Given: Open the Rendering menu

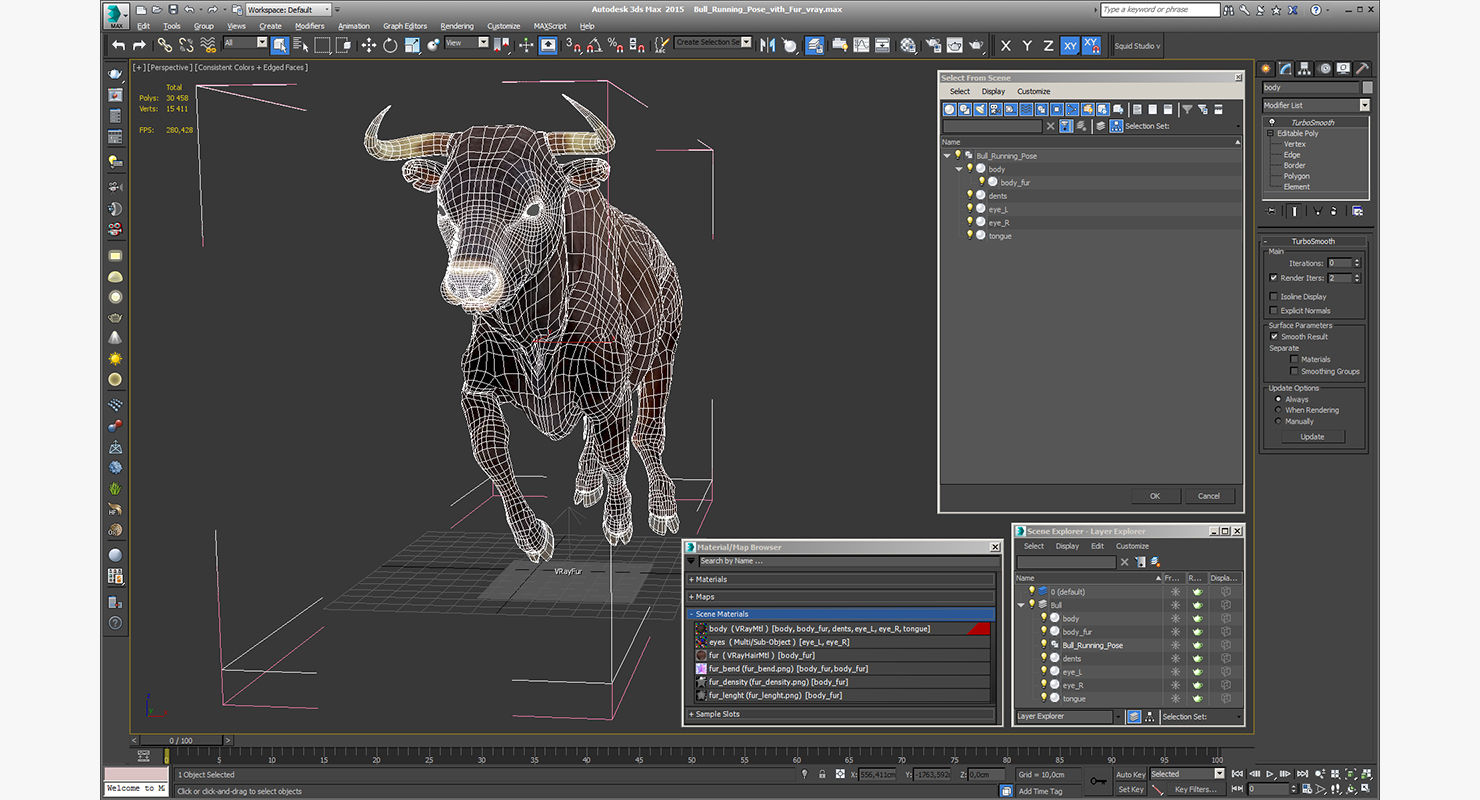Looking at the screenshot, I should 457,26.
